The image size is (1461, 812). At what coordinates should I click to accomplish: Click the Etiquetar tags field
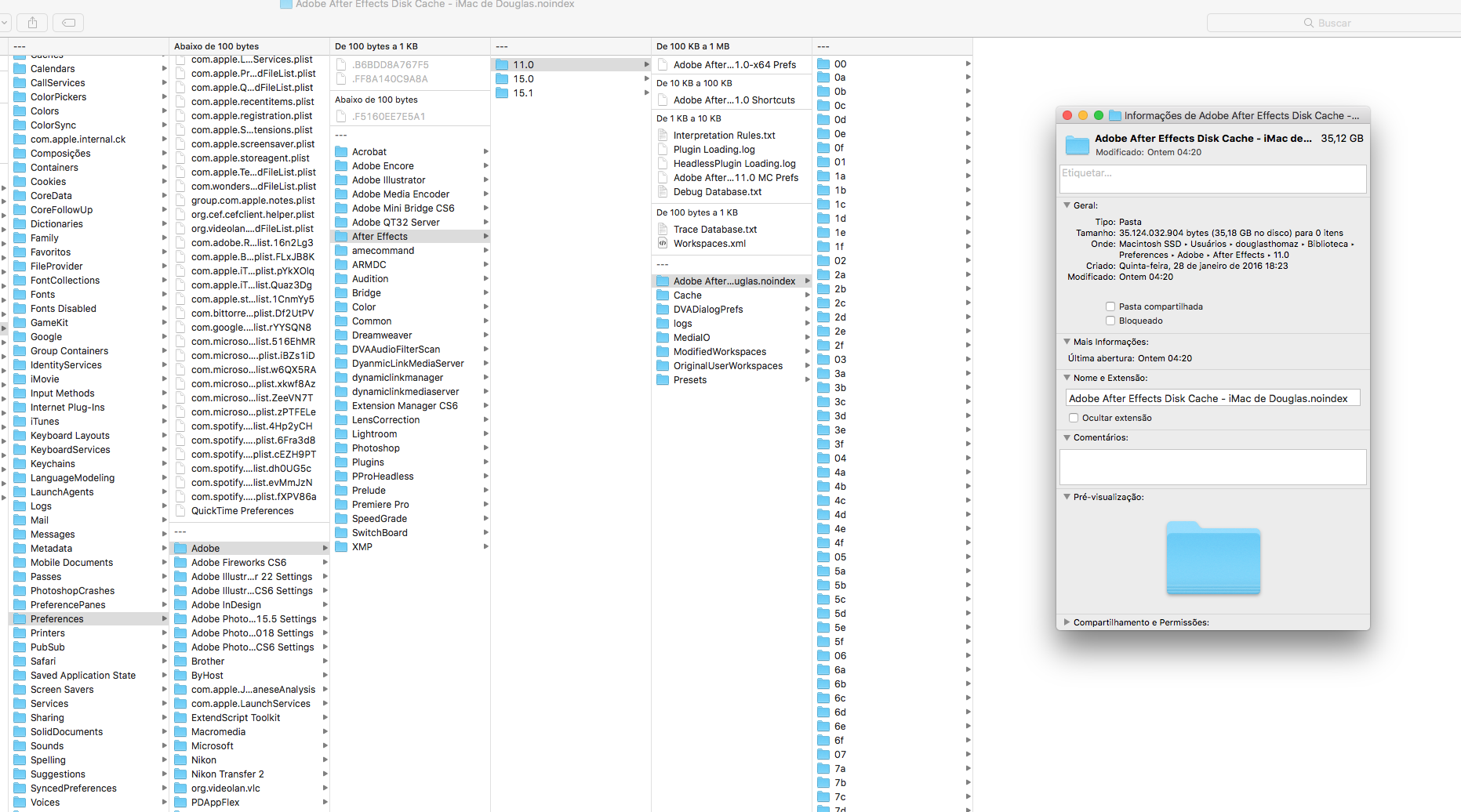(x=1212, y=179)
